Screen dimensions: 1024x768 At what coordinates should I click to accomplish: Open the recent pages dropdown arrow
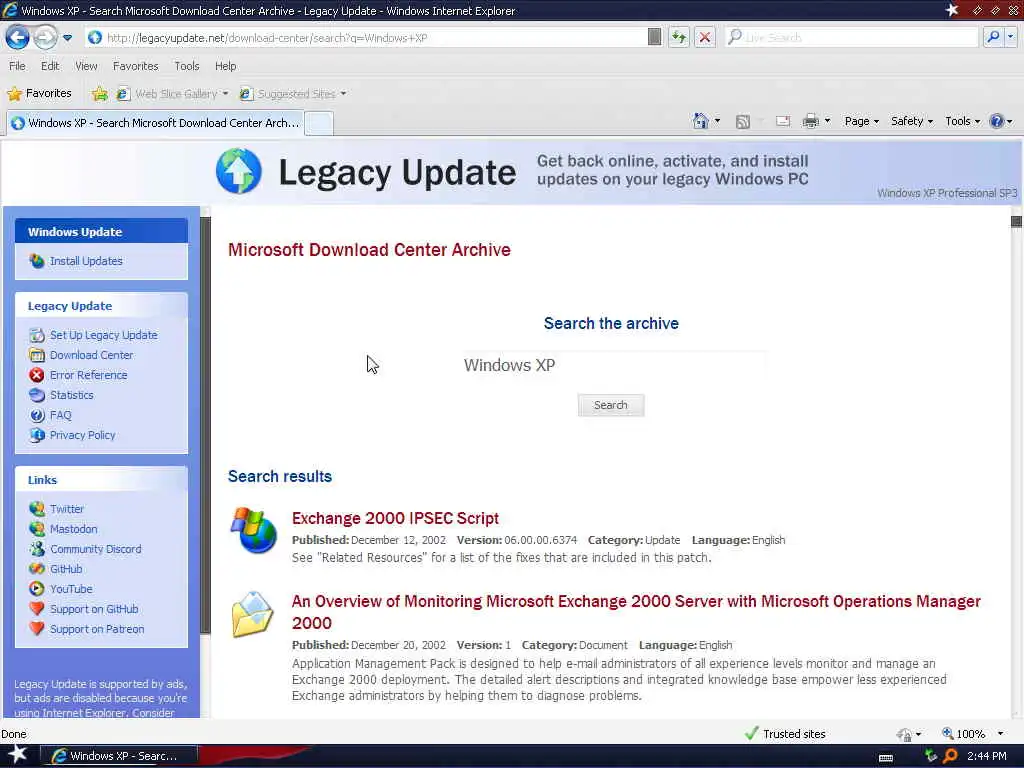(67, 38)
